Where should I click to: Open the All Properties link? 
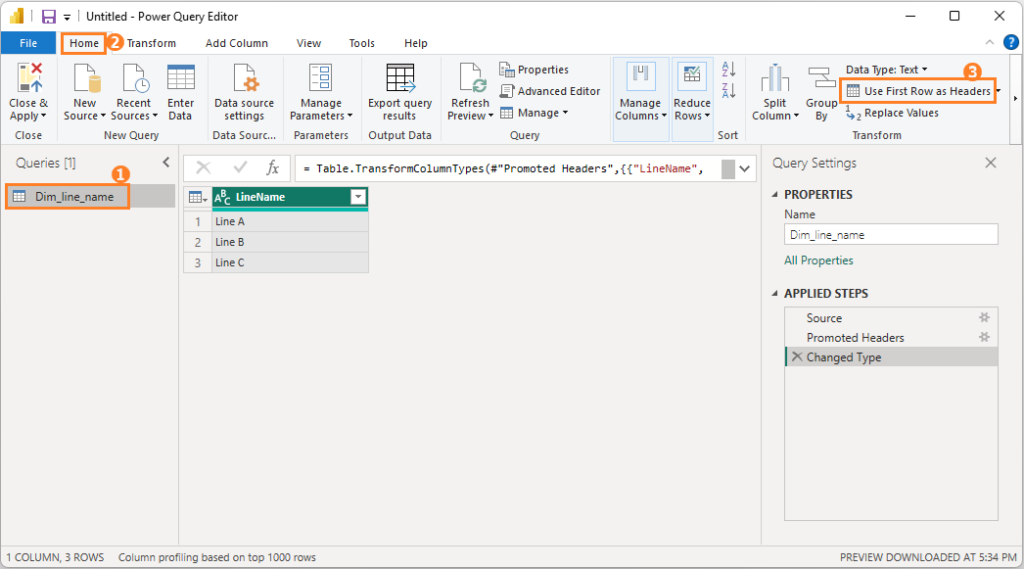818,260
